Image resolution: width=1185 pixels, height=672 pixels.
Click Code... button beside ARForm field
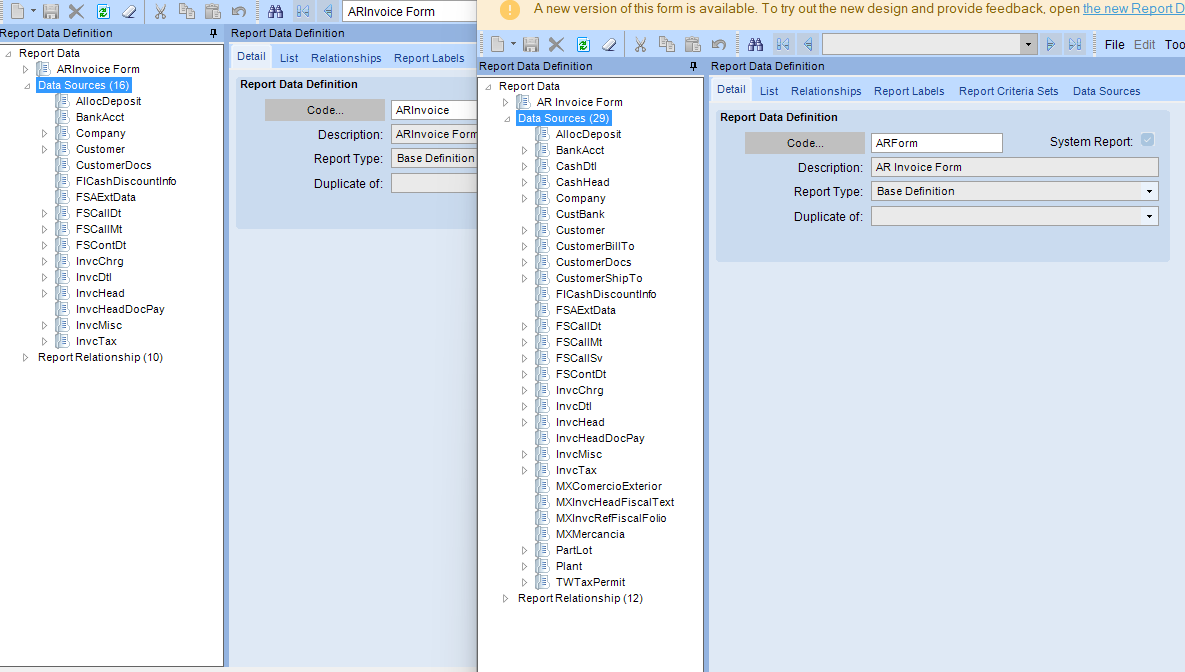(x=804, y=143)
